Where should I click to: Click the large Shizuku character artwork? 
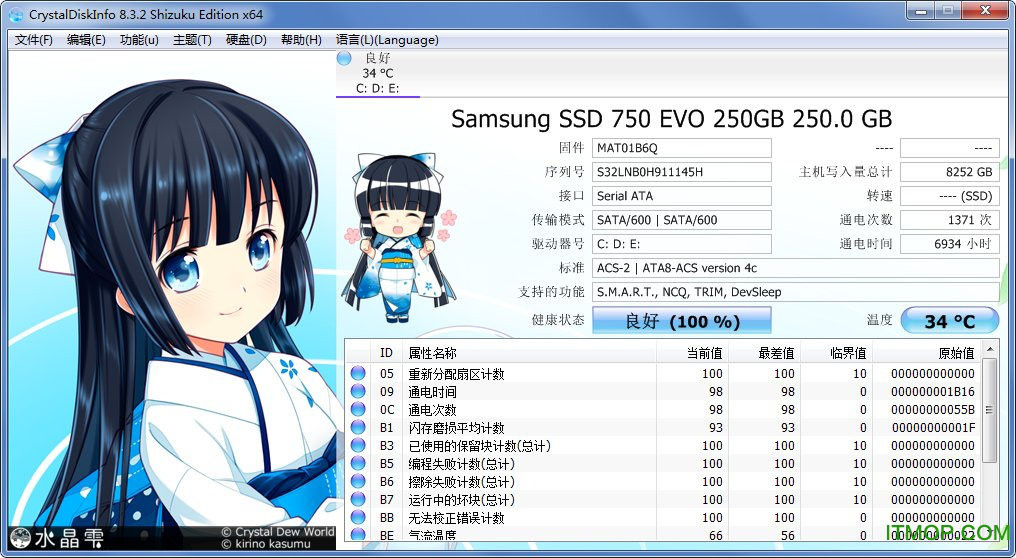pos(172,301)
